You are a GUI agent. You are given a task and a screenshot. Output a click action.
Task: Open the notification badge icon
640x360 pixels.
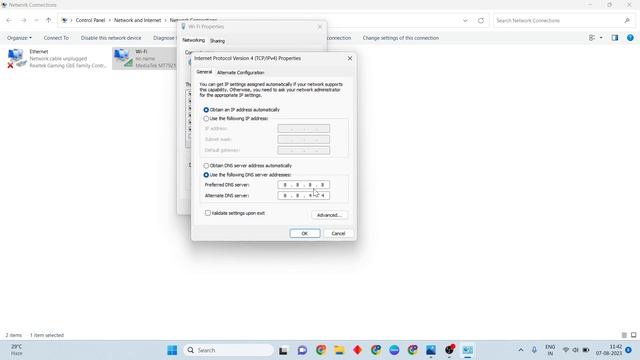[x=629, y=350]
